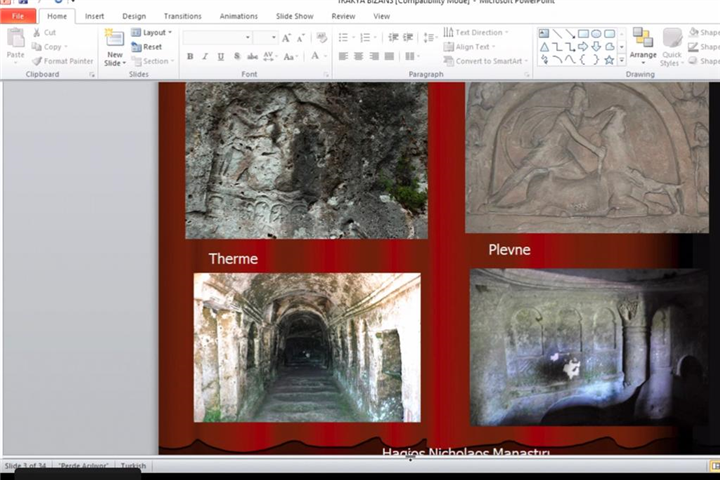Open the font name combo box
Image resolution: width=720 pixels, height=480 pixels.
(x=217, y=37)
